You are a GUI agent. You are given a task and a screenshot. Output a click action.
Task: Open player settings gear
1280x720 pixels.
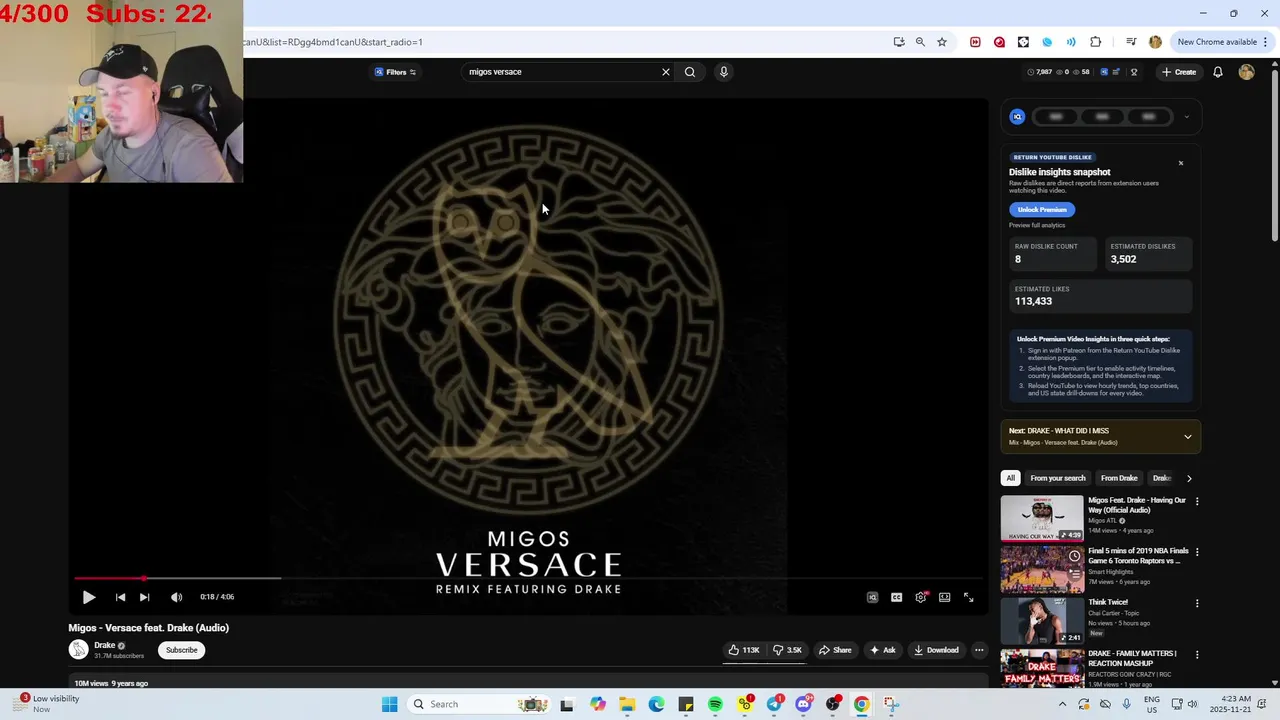pos(920,597)
